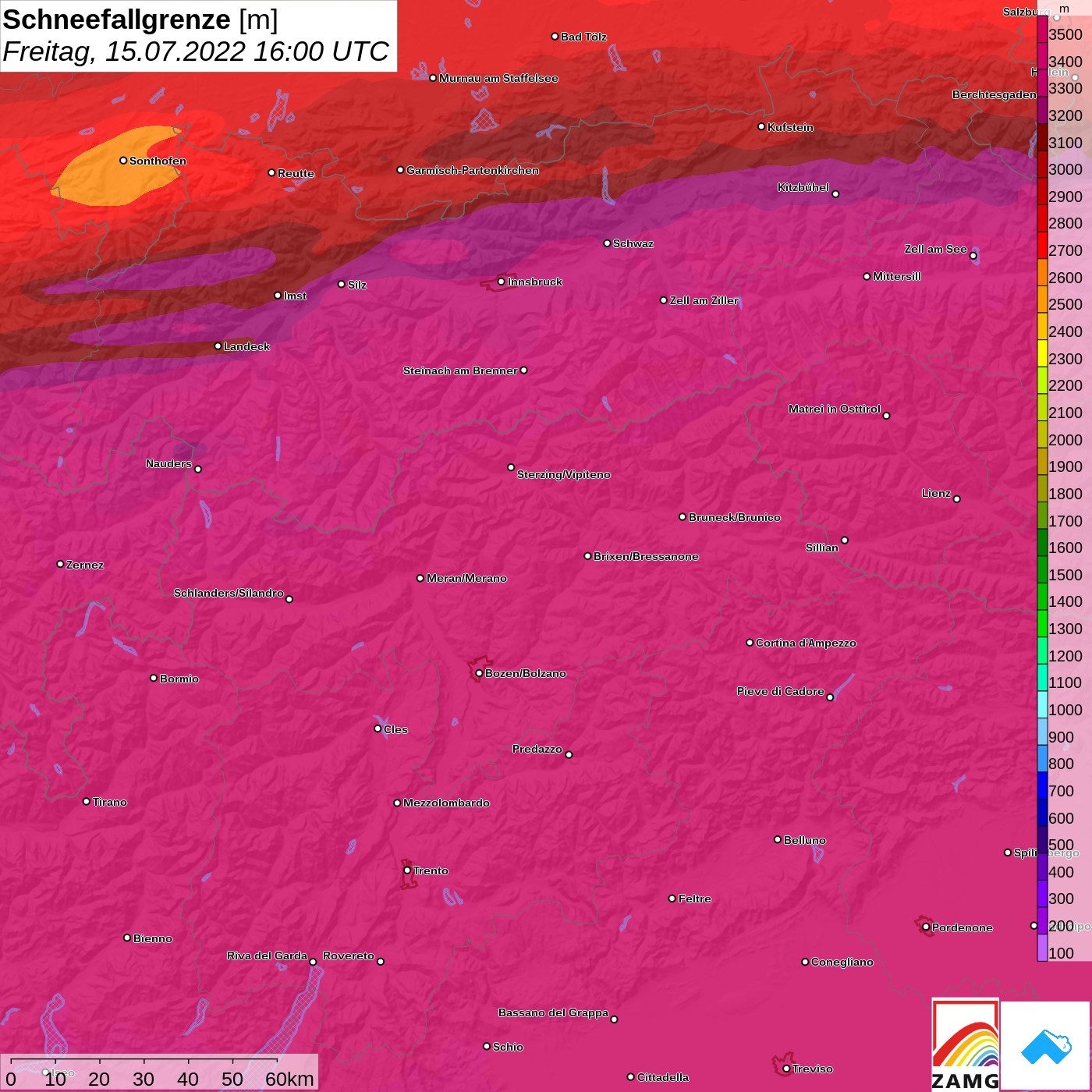The image size is (1092, 1092).
Task: Click the 100 m violet legend swatch
Action: [x=1042, y=948]
